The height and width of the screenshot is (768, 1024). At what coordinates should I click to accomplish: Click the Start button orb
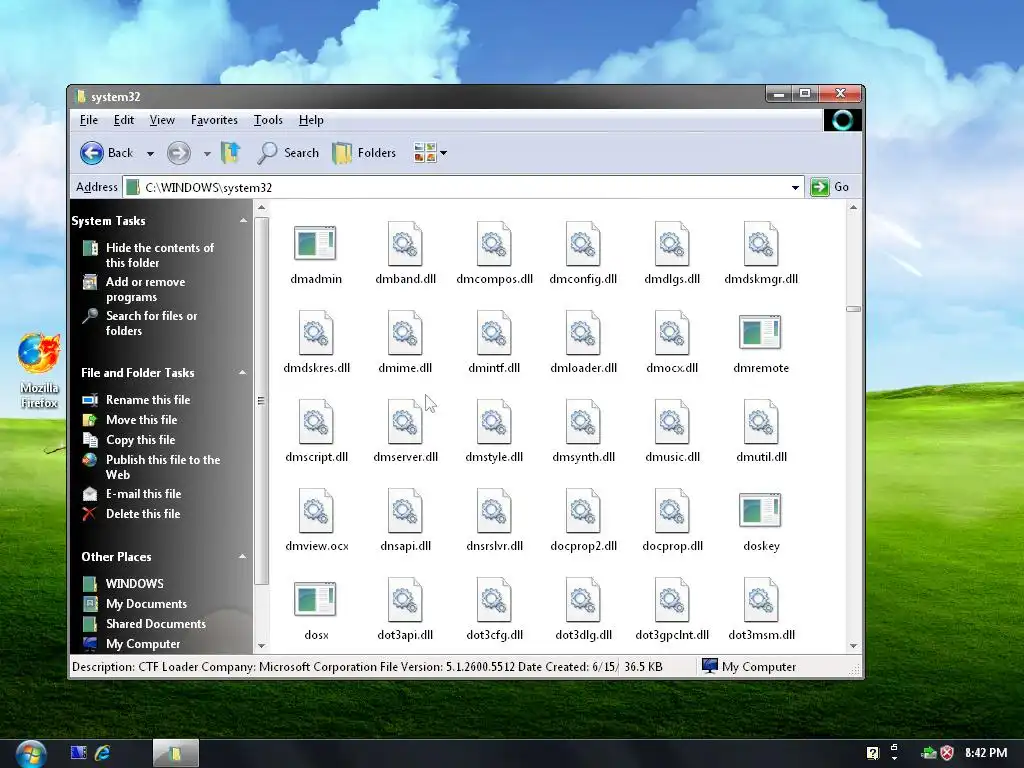coord(30,754)
